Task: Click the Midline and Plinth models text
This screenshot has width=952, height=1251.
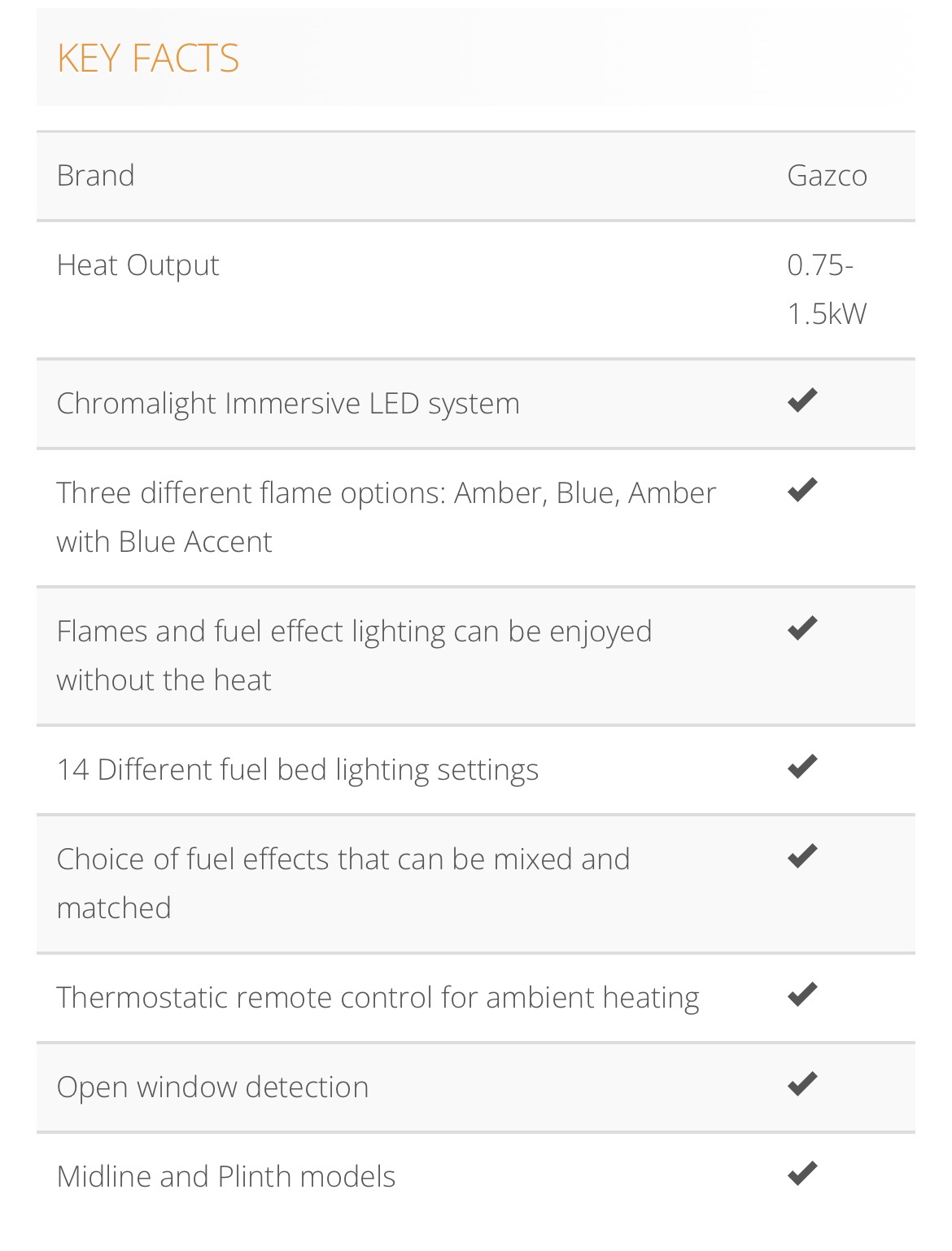Action: coord(226,1177)
